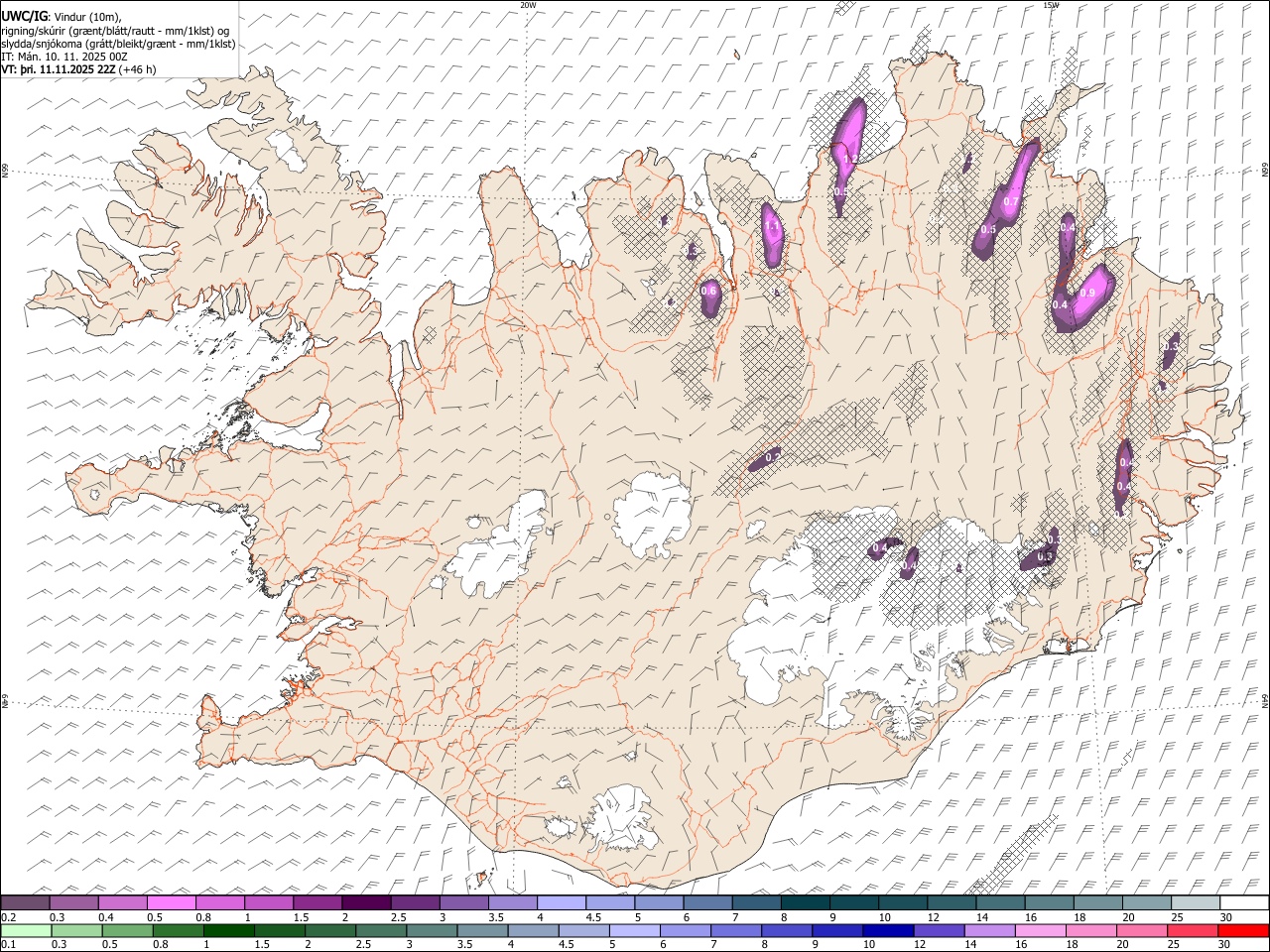Click the "0.2" value in the top legend
The width and height of the screenshot is (1270, 952).
[x=8, y=916]
